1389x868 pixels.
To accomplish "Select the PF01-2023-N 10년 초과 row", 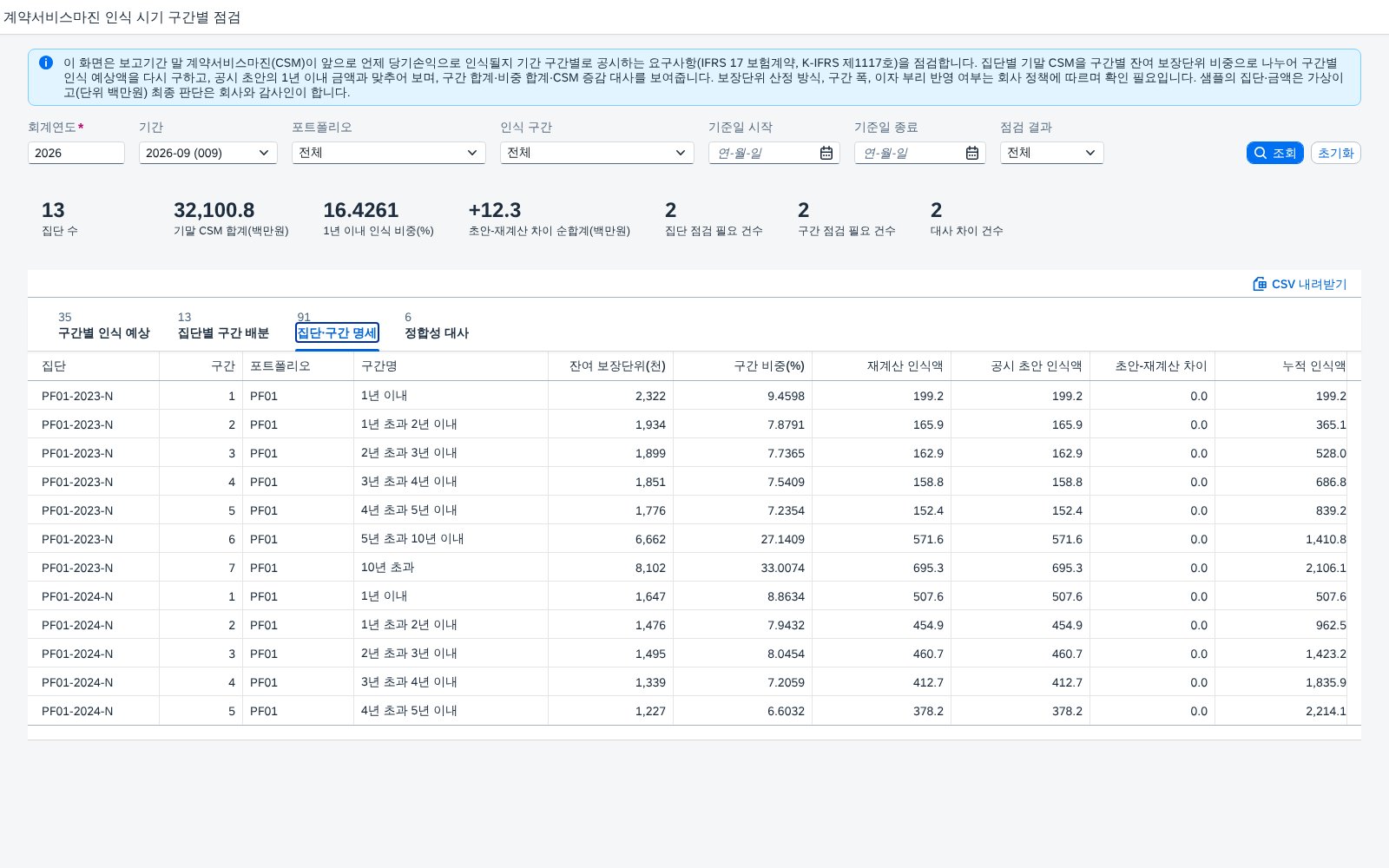I will [694, 568].
